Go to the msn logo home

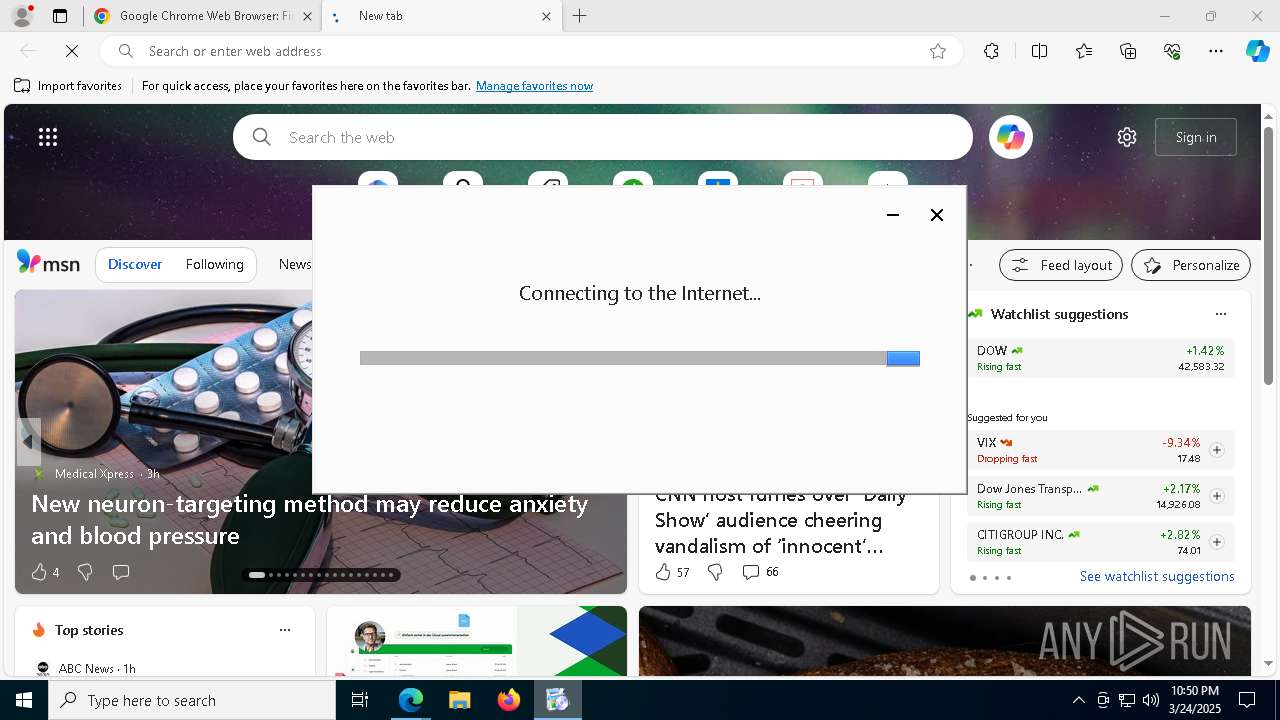(x=48, y=263)
